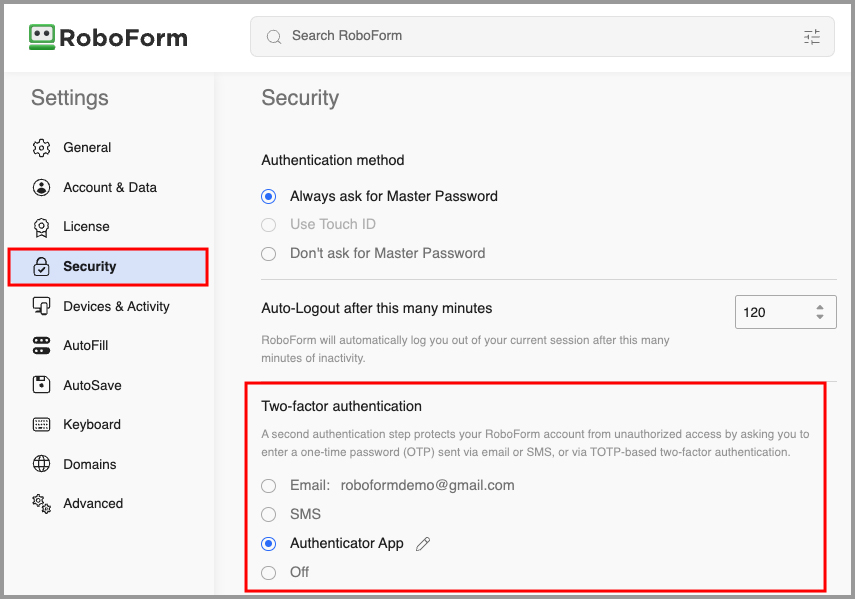Click the RoboForm logo

[x=107, y=37]
